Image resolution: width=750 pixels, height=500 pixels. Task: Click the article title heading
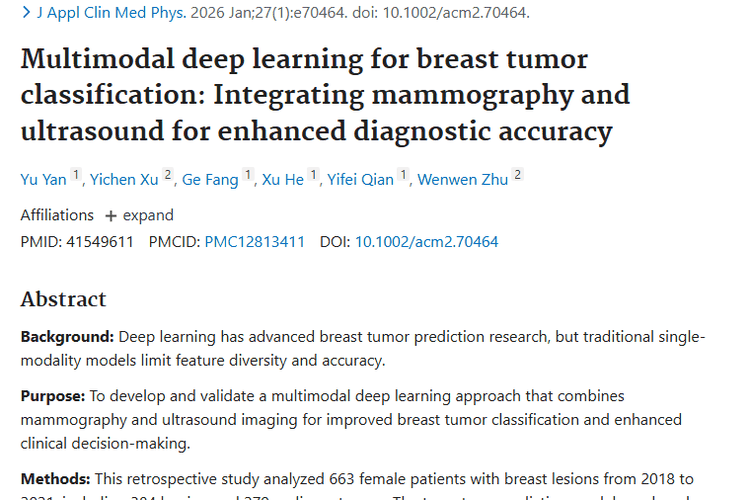325,95
